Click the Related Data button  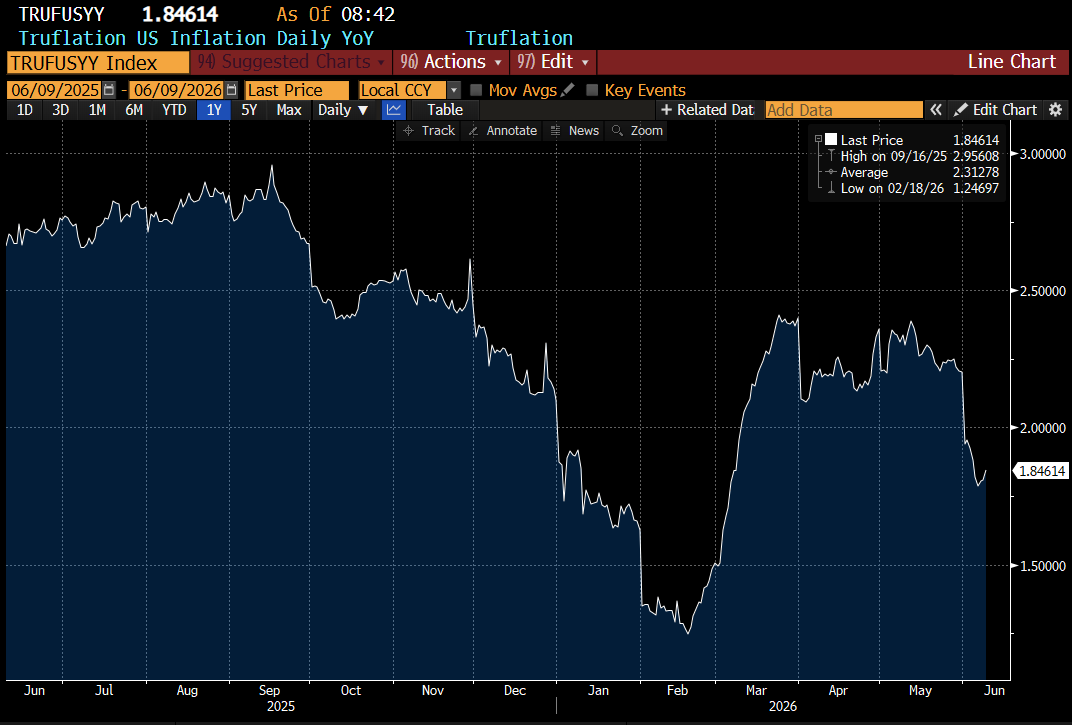click(707, 109)
